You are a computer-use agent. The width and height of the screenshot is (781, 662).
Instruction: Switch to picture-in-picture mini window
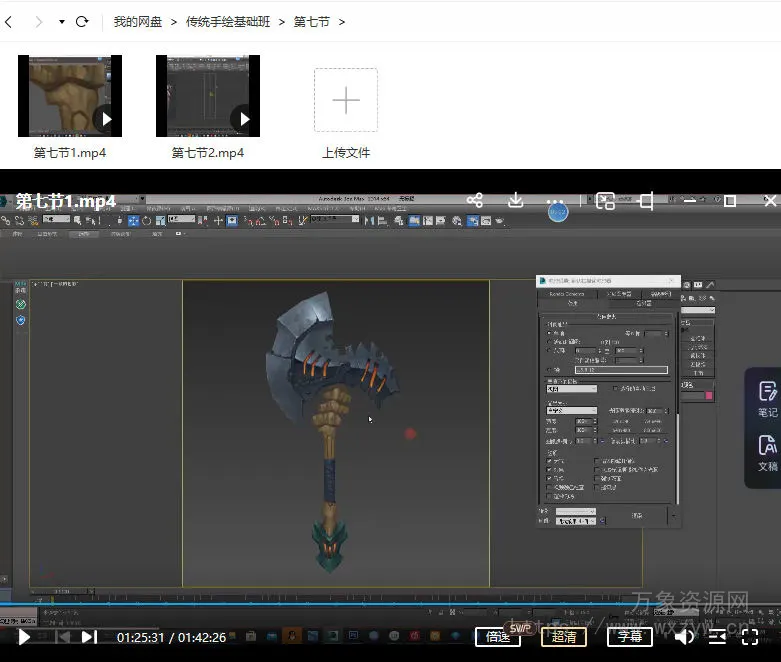point(605,201)
